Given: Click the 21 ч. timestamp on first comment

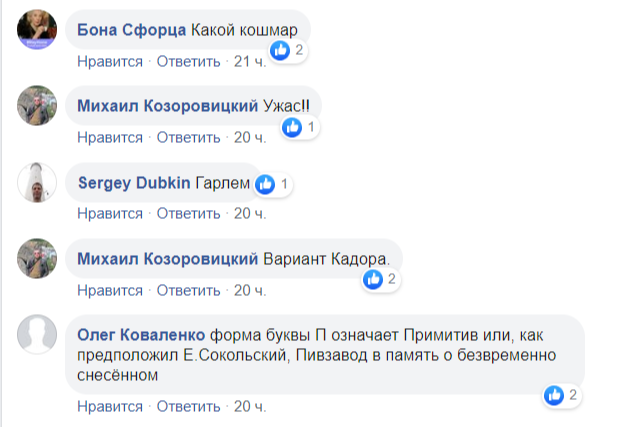Looking at the screenshot, I should point(248,61).
